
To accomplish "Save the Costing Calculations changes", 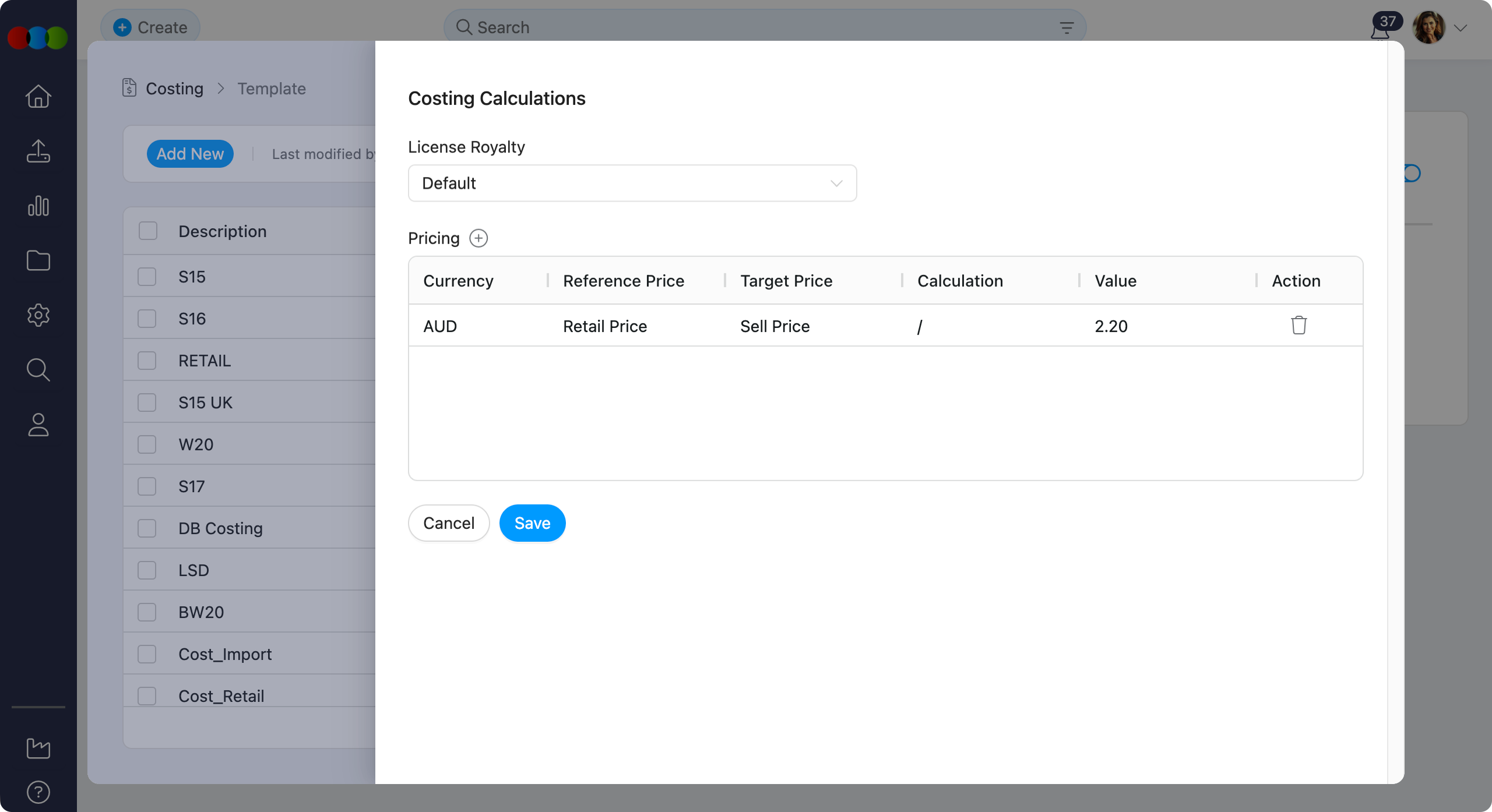I will (532, 522).
